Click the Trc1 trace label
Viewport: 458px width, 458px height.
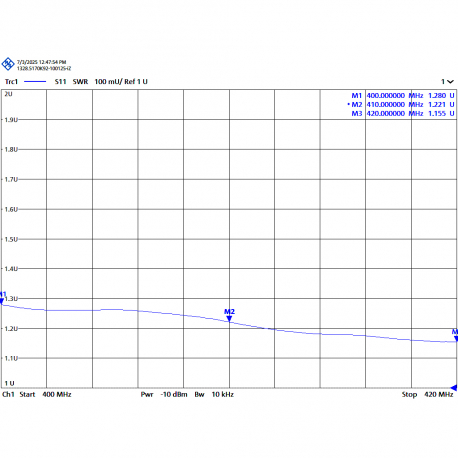pyautogui.click(x=11, y=82)
